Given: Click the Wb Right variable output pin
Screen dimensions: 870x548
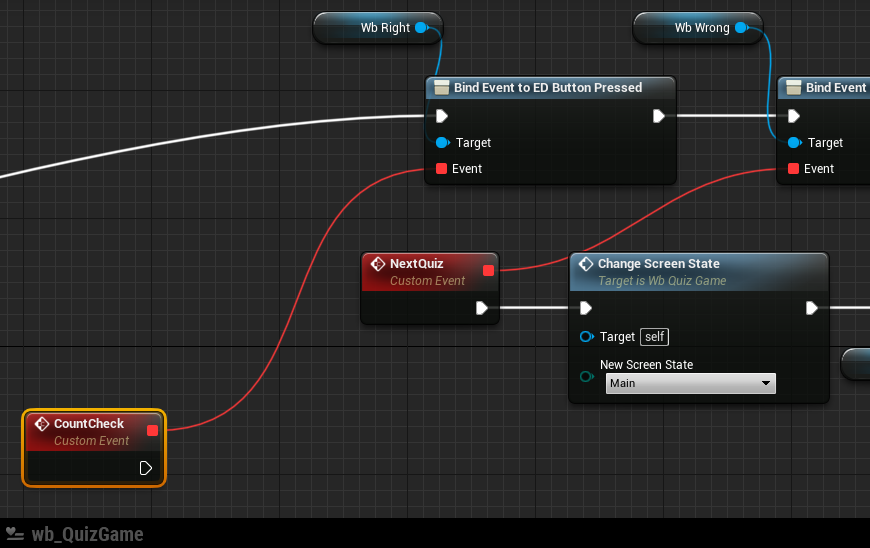Looking at the screenshot, I should click(422, 28).
